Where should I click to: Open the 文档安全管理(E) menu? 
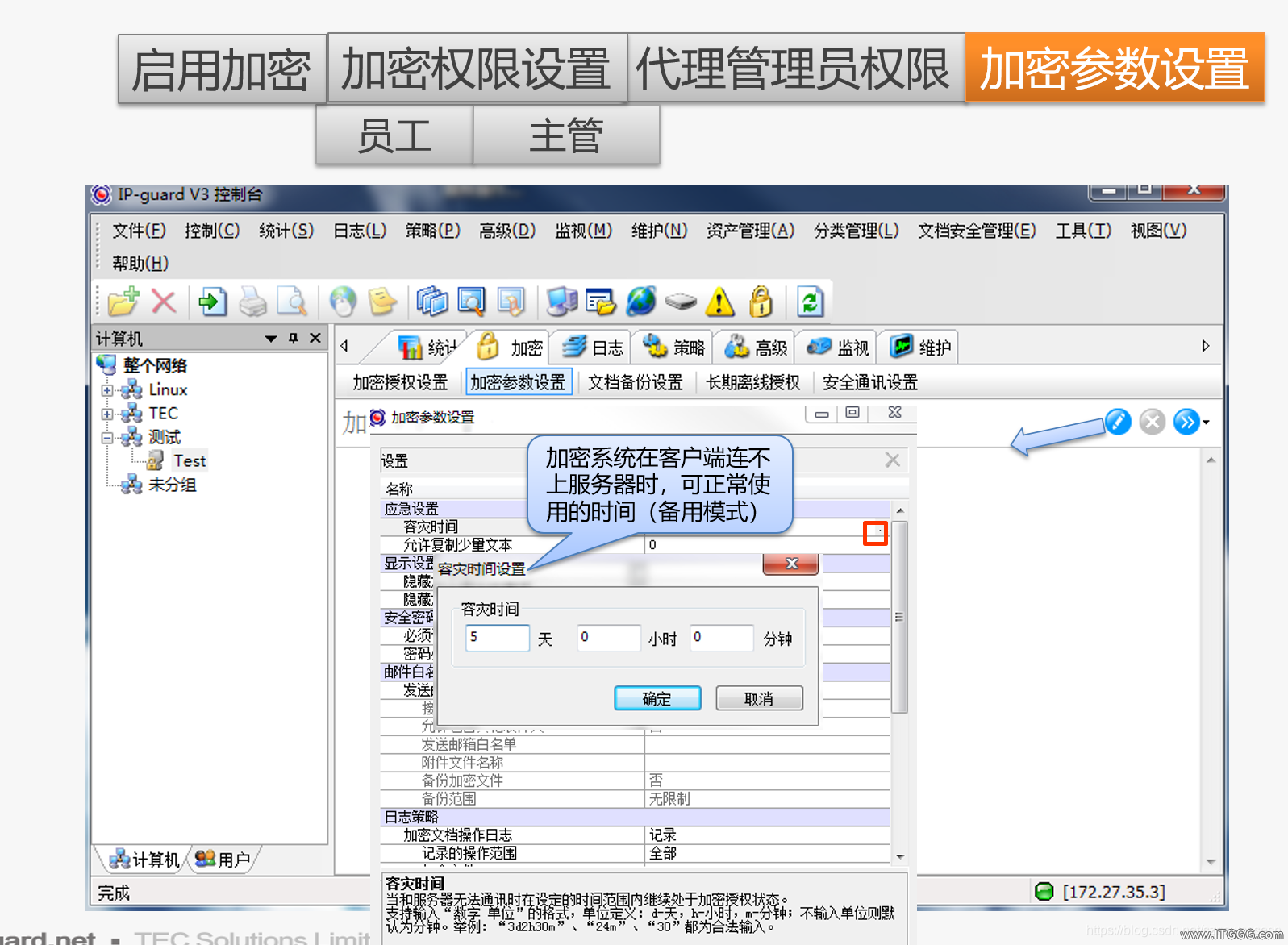977,231
